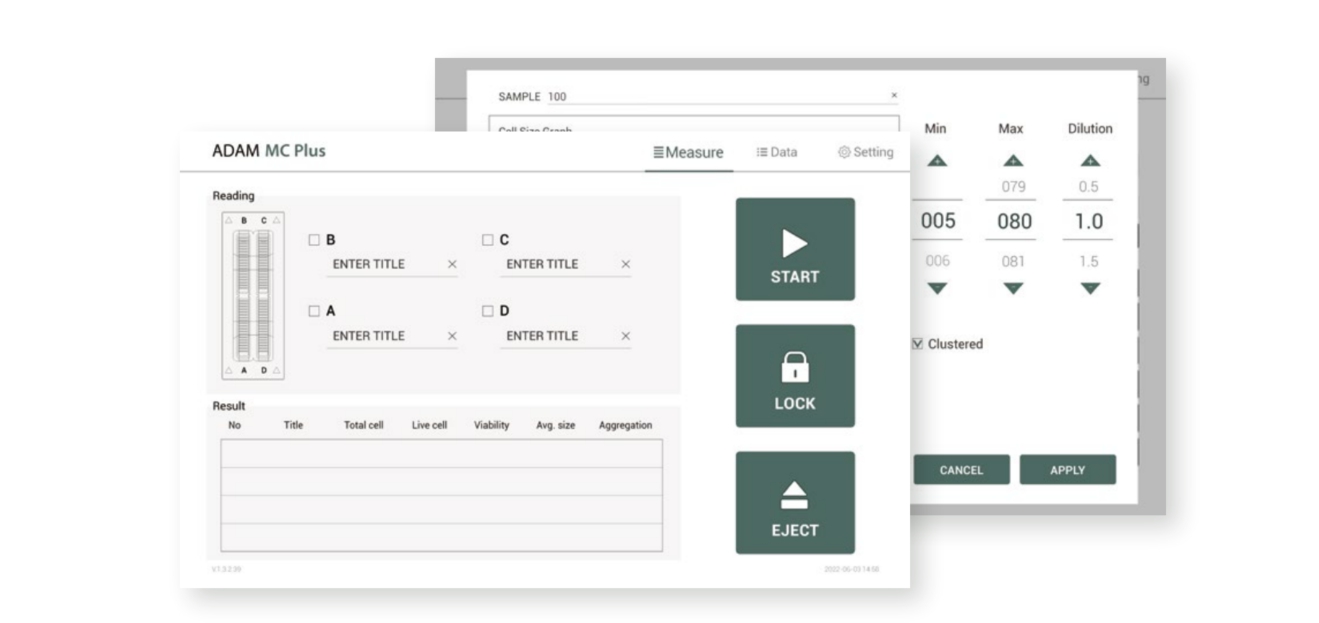Click the CANCEL button

[961, 470]
